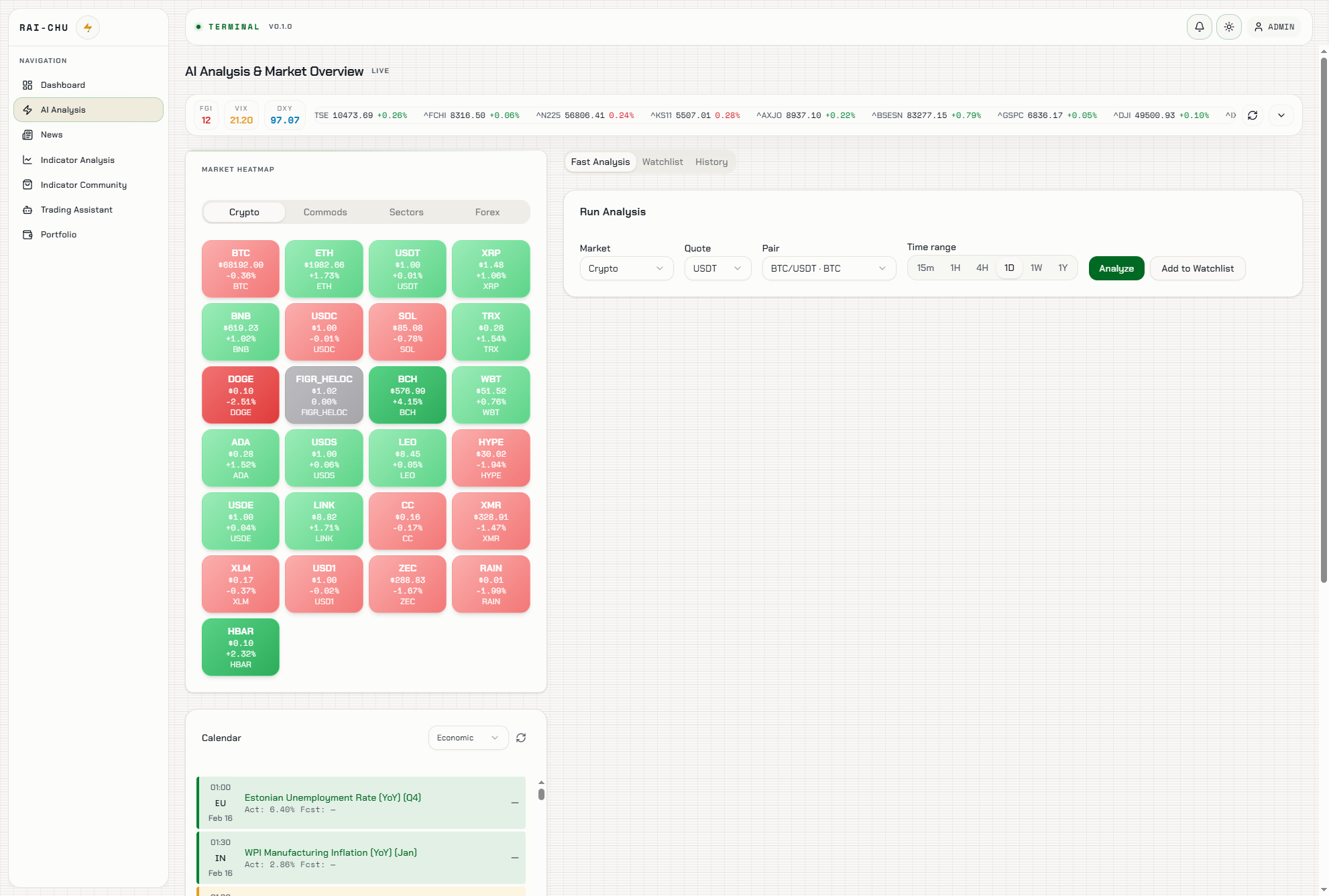This screenshot has width=1329, height=896.
Task: Click the Indicator Analysis chart icon
Action: [x=27, y=160]
